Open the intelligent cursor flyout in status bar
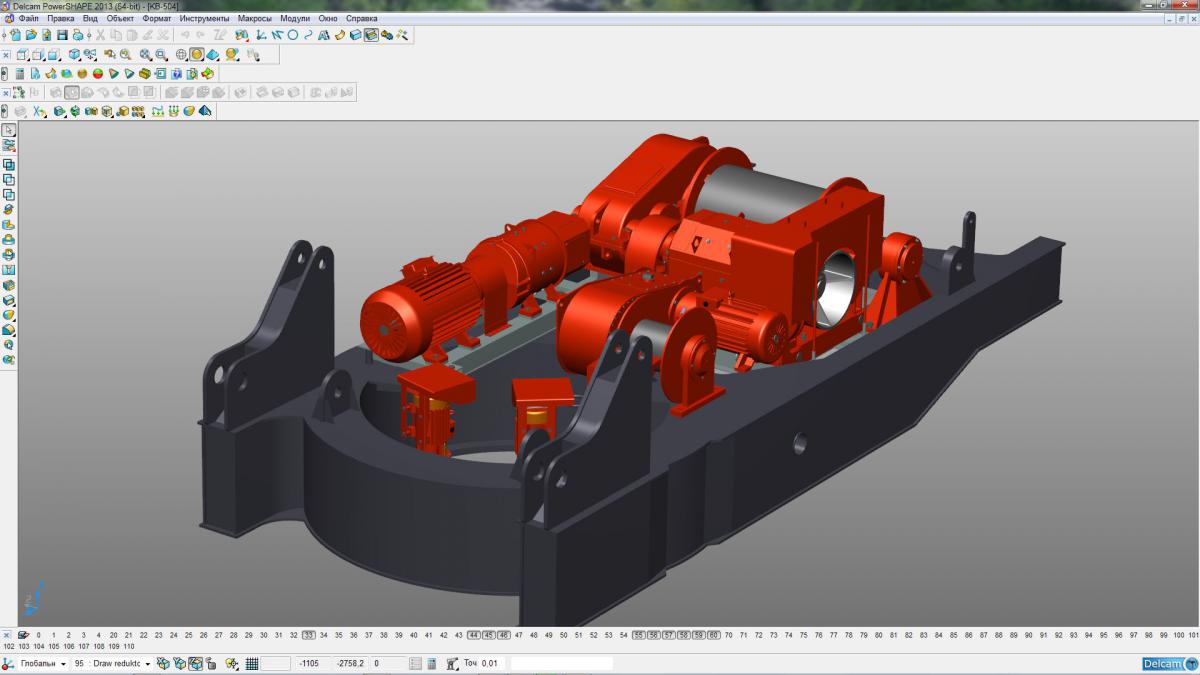Screen dimensions: 1200x675 (x=231, y=663)
